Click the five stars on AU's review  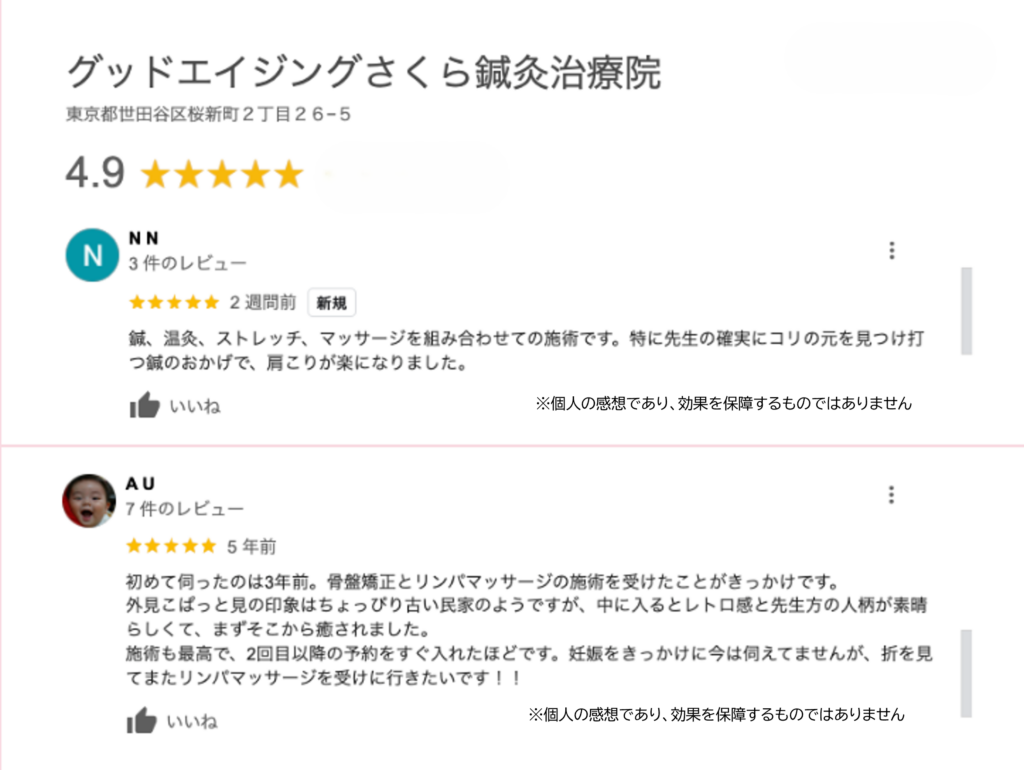pos(171,546)
